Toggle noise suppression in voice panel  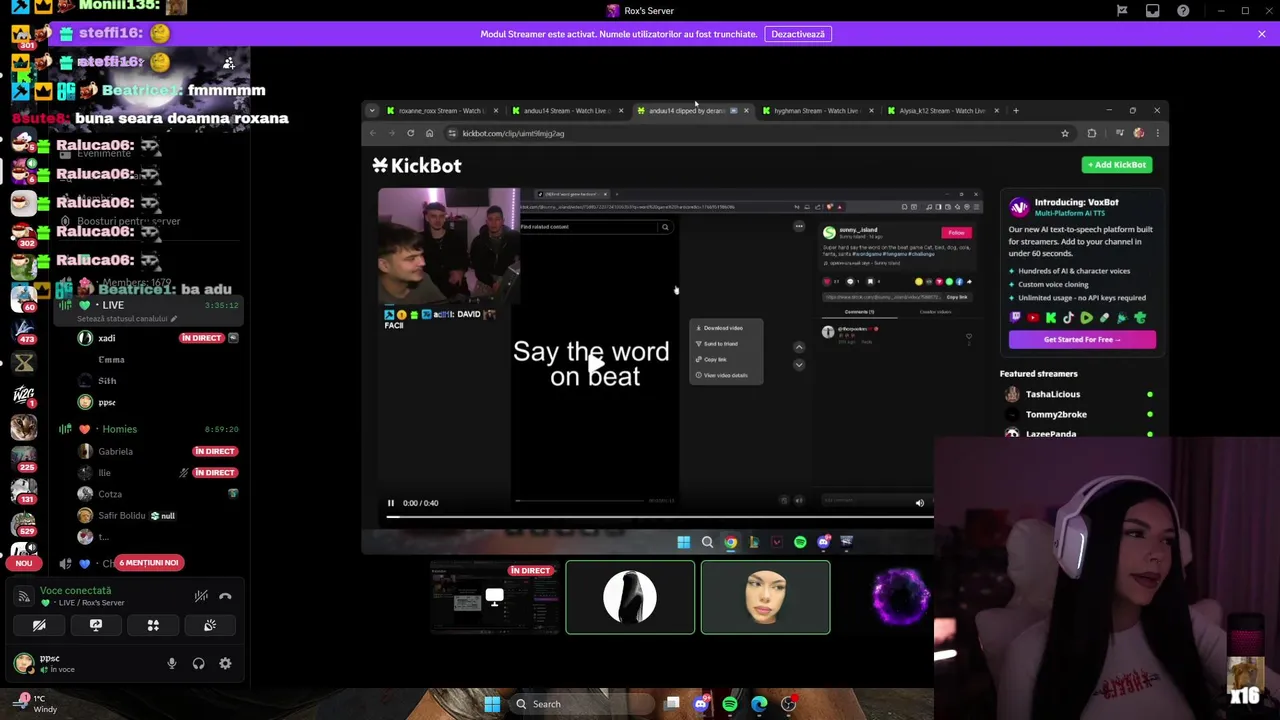pyautogui.click(x=201, y=597)
